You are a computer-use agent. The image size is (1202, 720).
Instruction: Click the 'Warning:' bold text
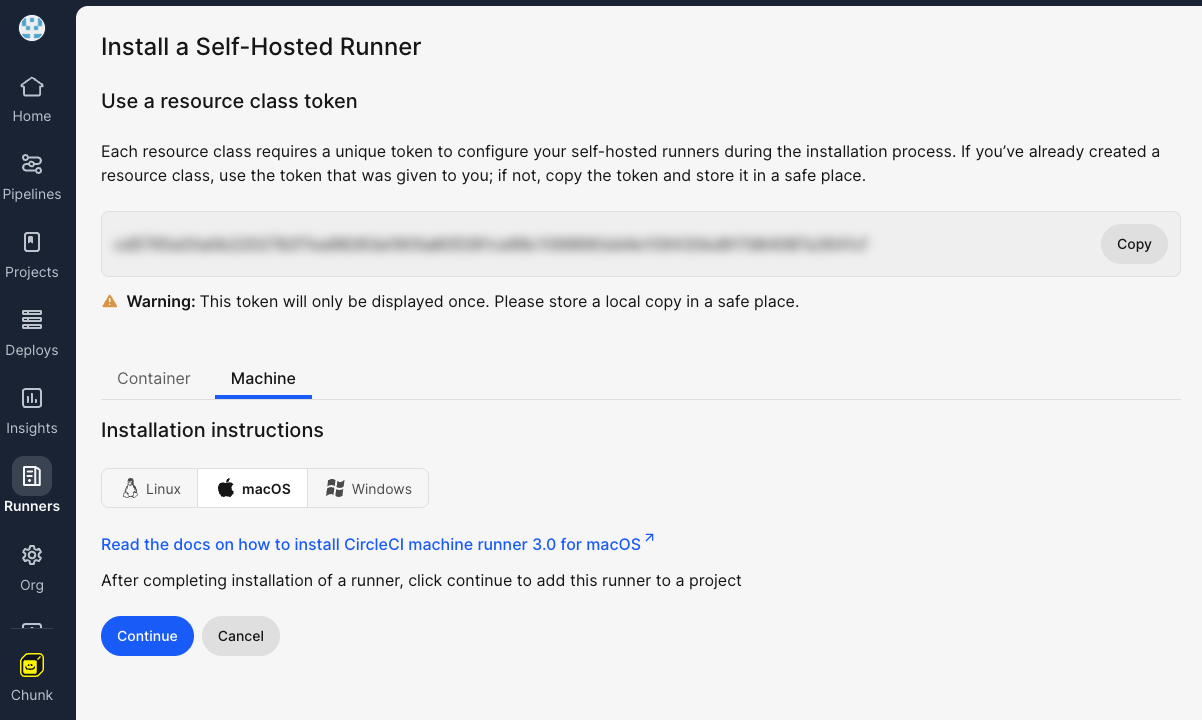[x=161, y=301]
